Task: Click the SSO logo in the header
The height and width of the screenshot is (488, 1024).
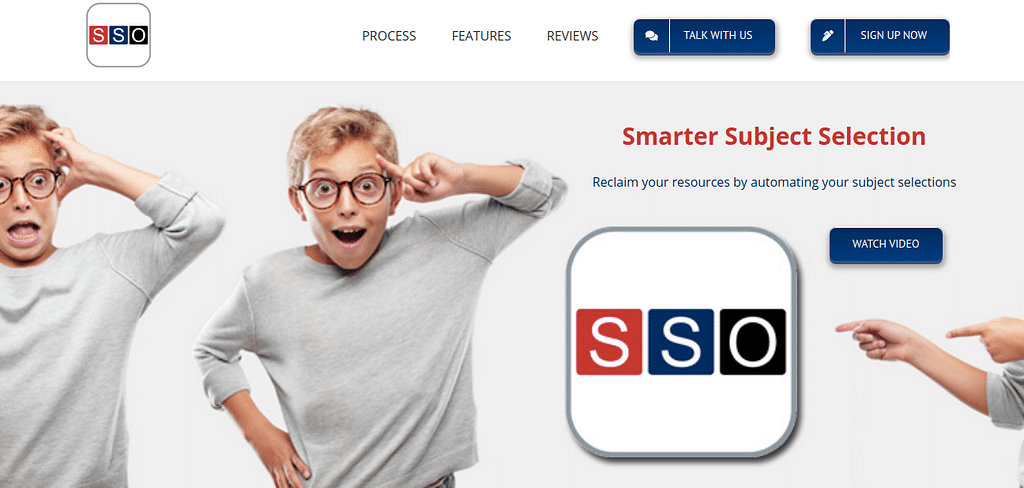Action: pos(119,35)
